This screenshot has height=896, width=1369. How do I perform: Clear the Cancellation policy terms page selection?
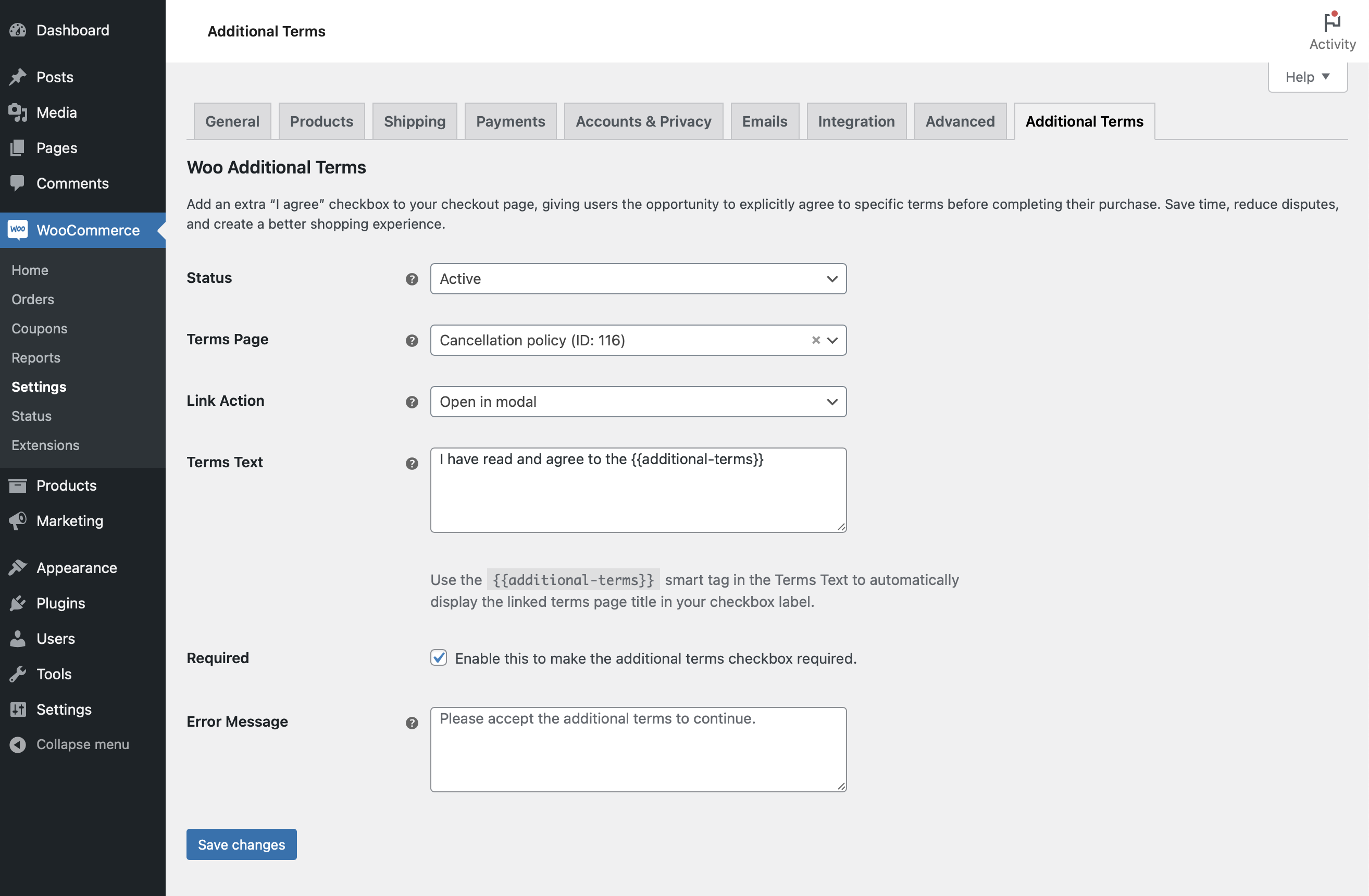pos(815,340)
